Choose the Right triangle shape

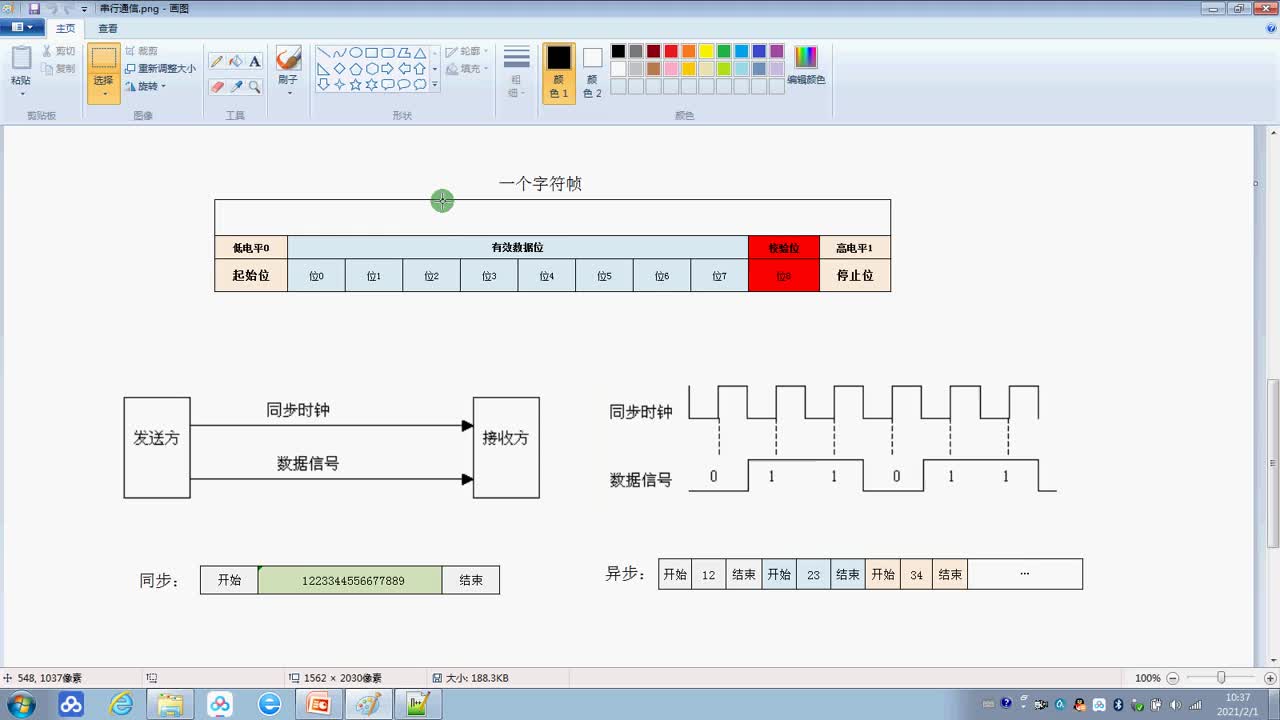click(x=323, y=69)
